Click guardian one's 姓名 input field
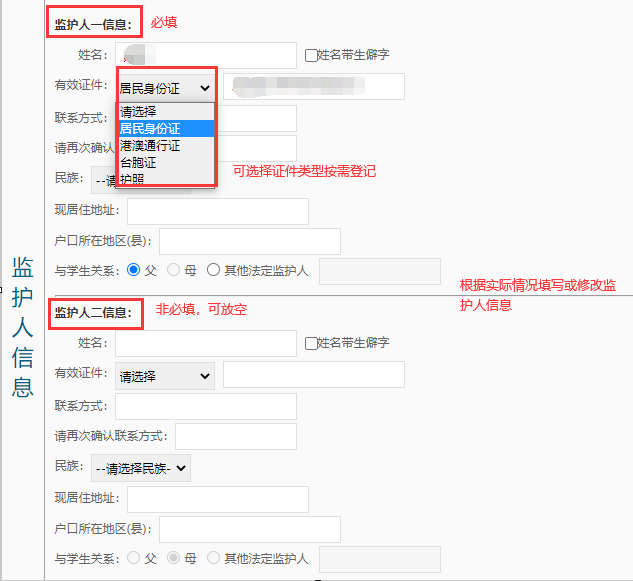This screenshot has width=633, height=581. [x=206, y=55]
